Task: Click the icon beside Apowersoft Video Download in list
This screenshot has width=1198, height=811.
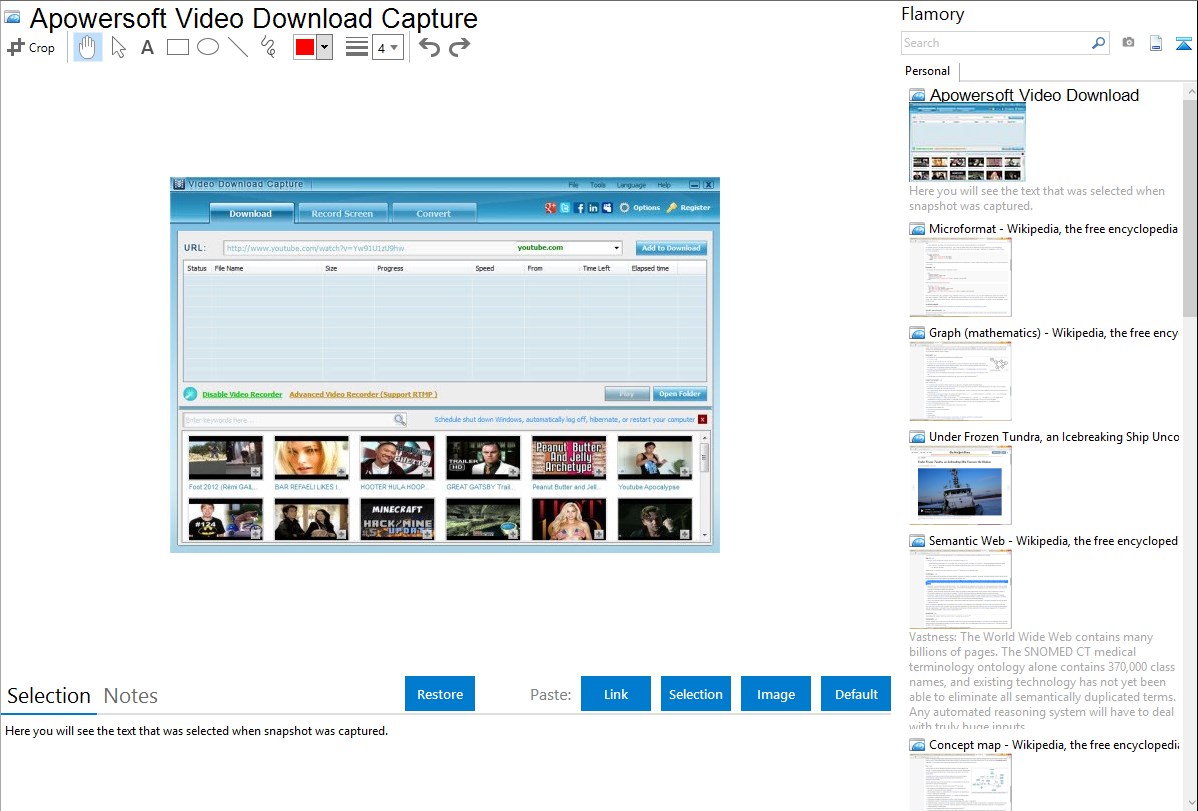Action: pos(917,96)
